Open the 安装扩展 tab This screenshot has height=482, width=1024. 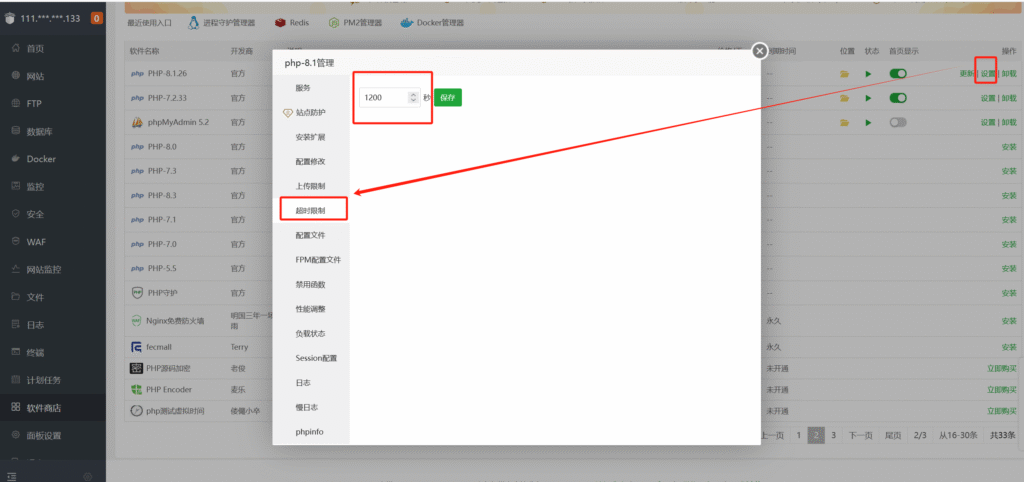click(x=311, y=137)
